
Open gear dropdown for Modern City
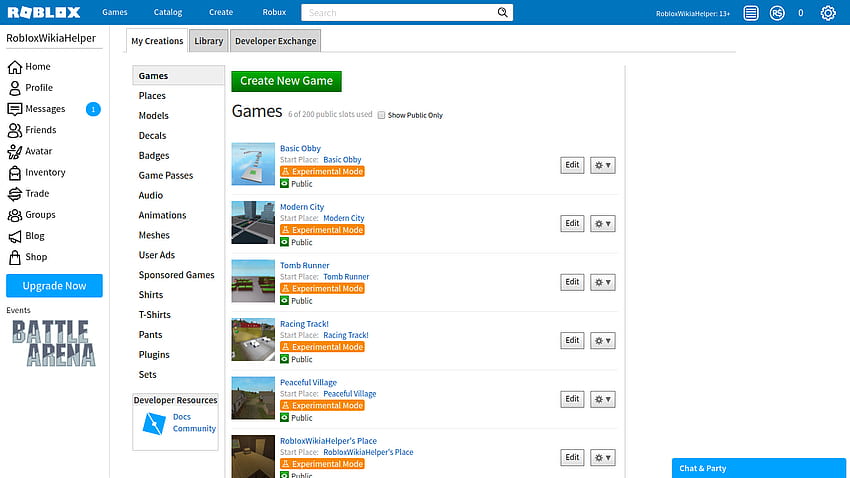(602, 224)
